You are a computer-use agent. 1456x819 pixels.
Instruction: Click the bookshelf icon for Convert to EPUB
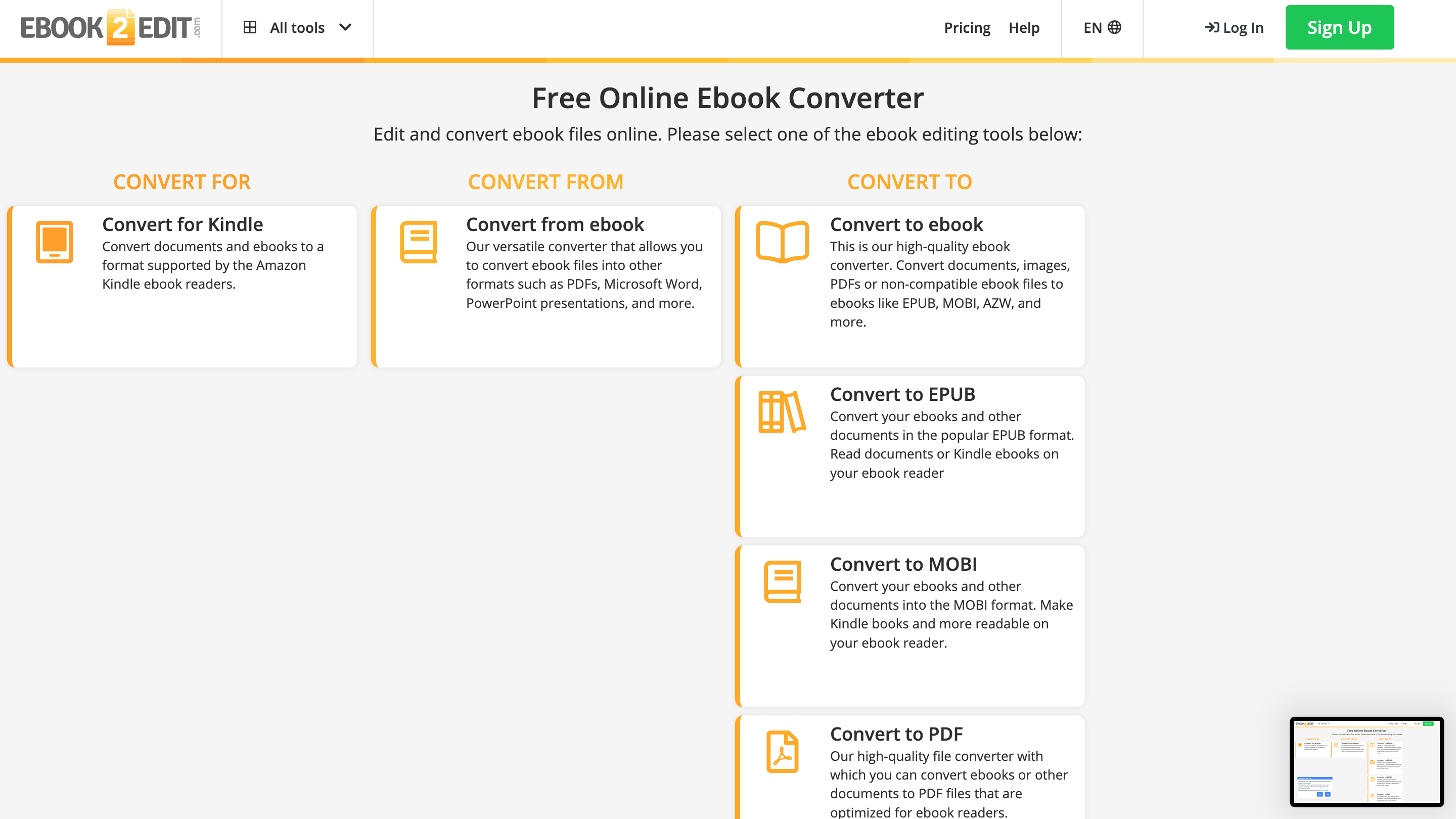(781, 412)
